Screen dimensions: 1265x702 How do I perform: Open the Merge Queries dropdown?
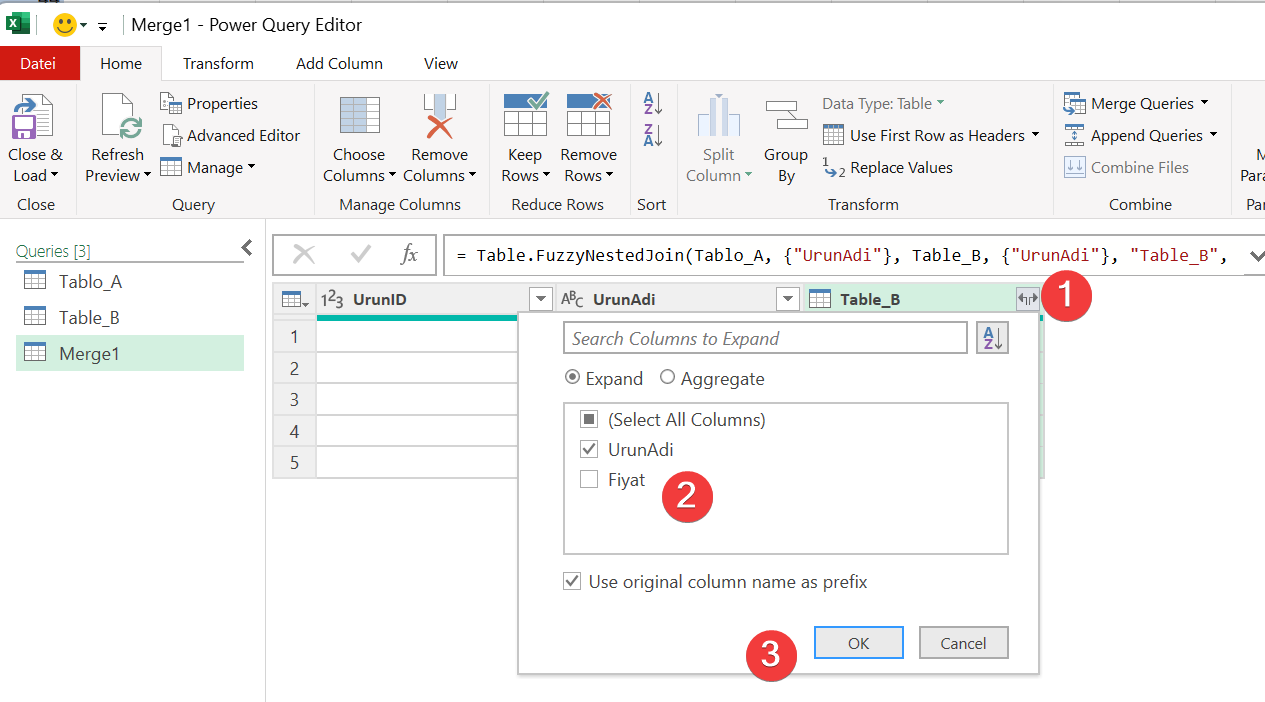click(x=1204, y=103)
